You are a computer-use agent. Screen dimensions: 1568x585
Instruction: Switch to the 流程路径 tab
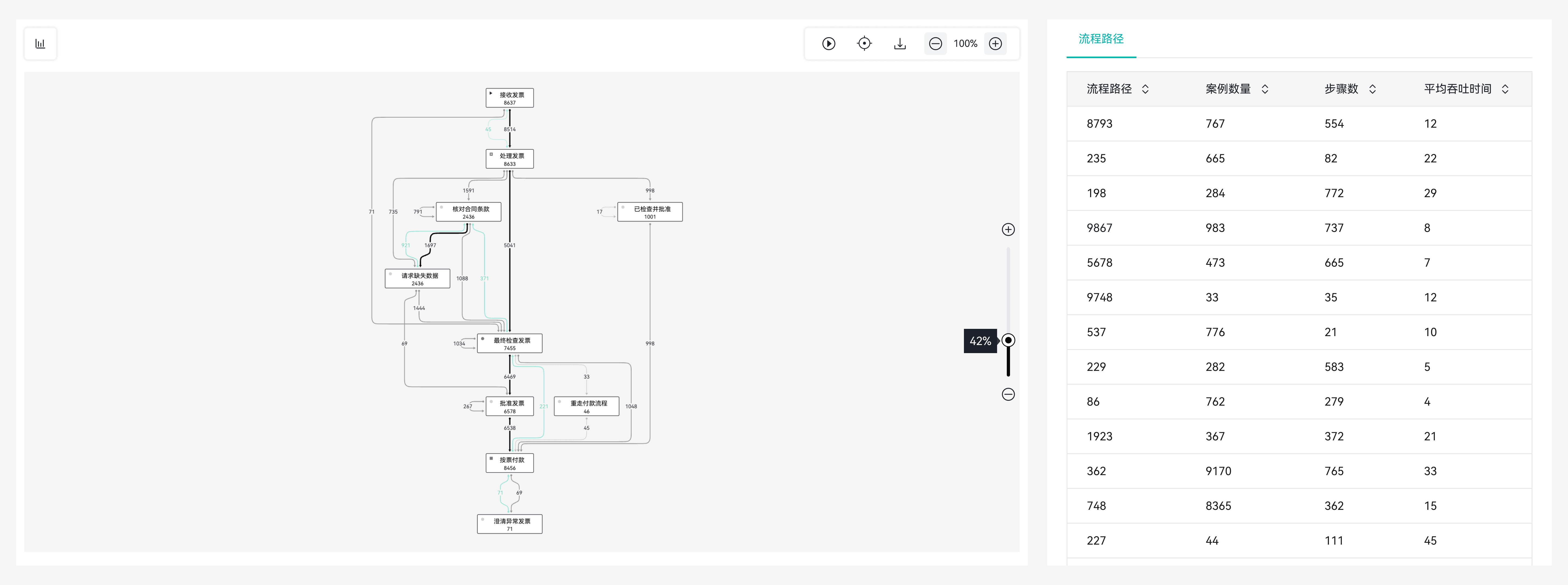(x=1101, y=39)
